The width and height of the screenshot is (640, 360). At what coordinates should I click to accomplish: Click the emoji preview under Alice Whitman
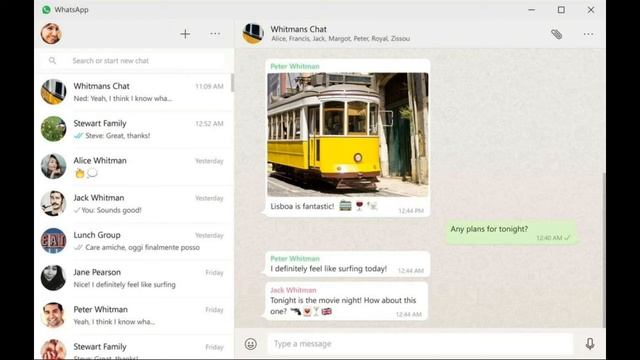[86, 173]
